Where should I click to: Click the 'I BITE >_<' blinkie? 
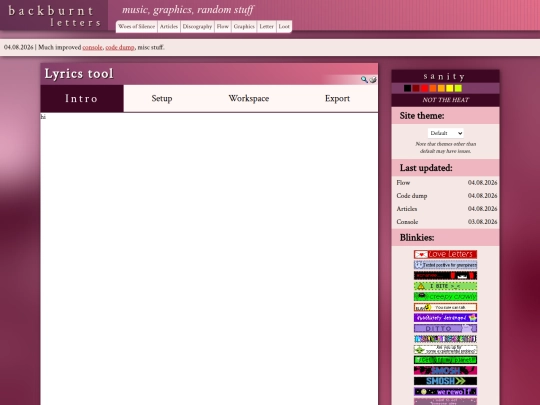click(445, 286)
